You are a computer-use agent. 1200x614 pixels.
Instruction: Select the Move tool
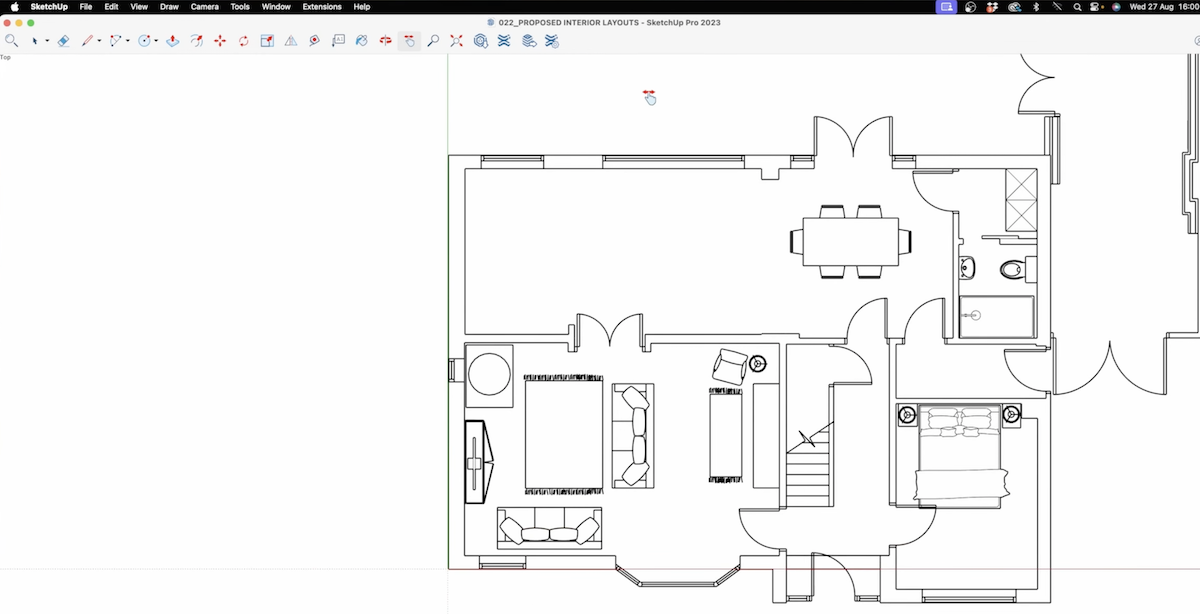(x=220, y=41)
